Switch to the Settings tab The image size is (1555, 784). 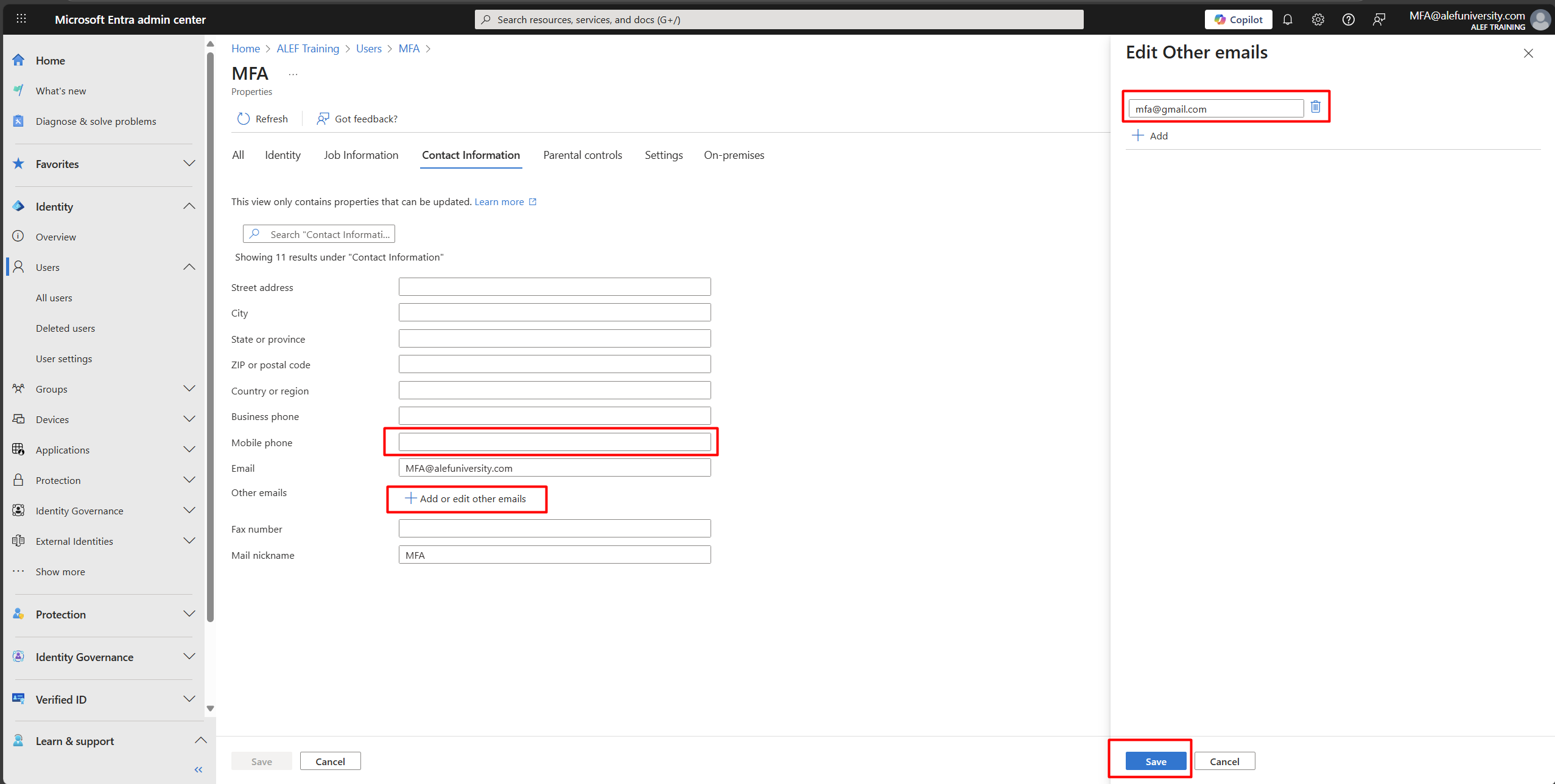tap(664, 155)
